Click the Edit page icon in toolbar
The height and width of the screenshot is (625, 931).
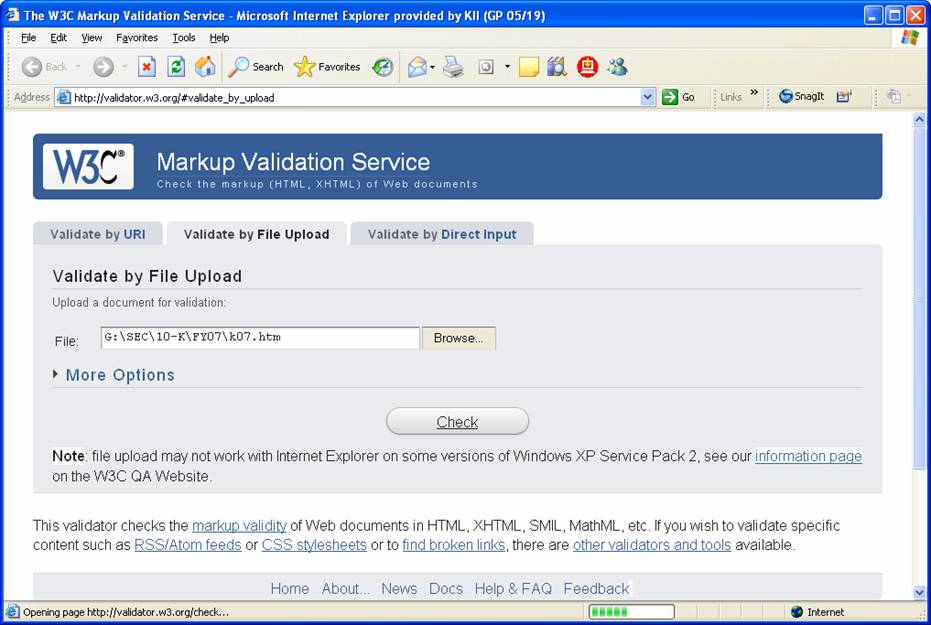point(486,67)
